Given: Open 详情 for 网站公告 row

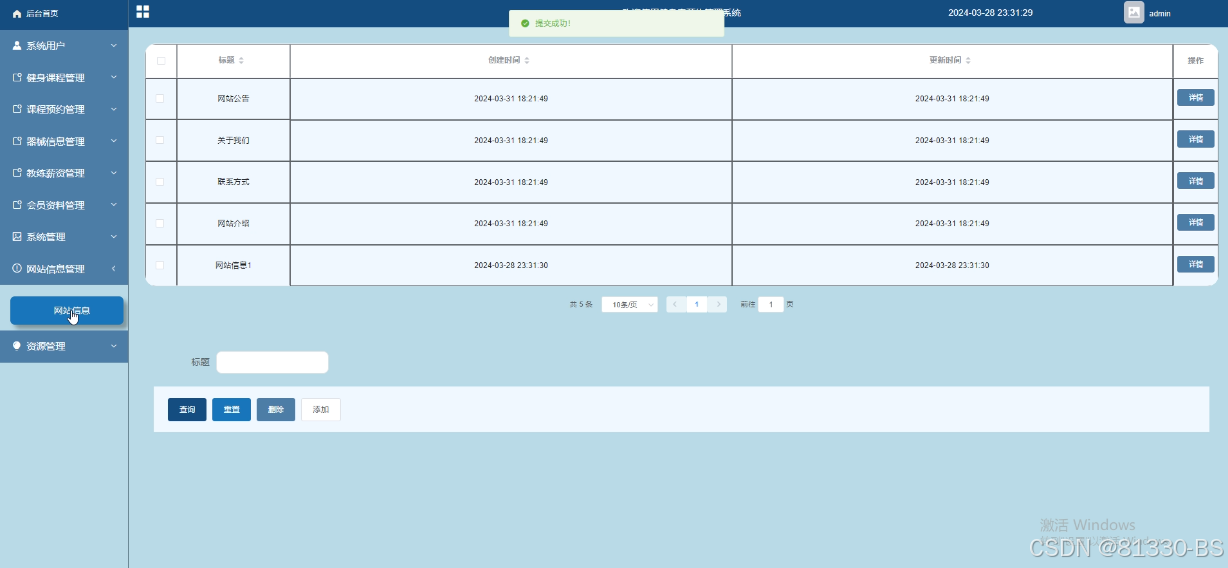Looking at the screenshot, I should pyautogui.click(x=1195, y=98).
